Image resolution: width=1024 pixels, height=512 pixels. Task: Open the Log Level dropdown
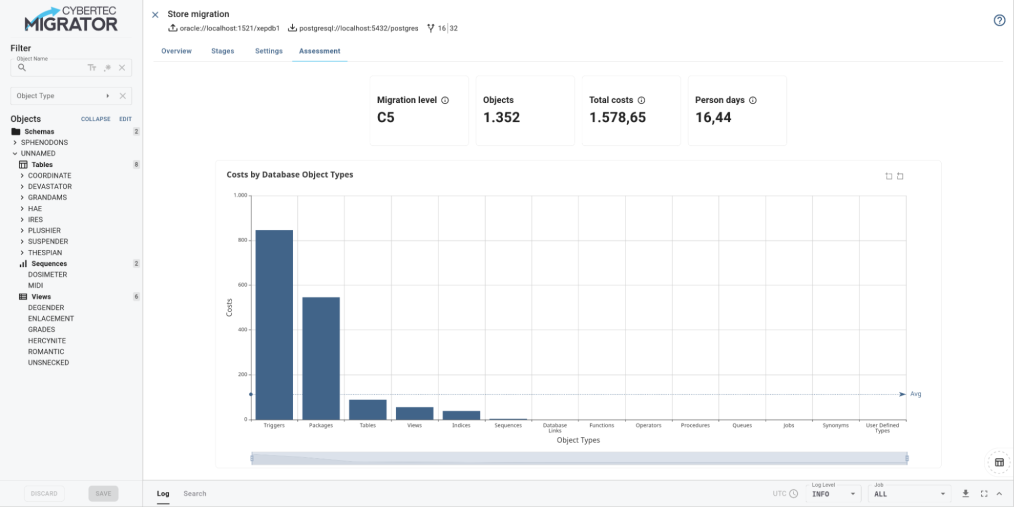tap(833, 493)
